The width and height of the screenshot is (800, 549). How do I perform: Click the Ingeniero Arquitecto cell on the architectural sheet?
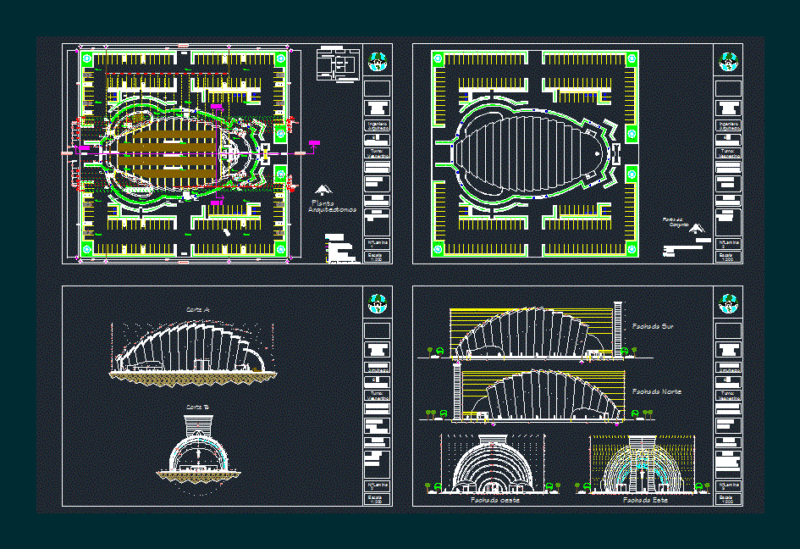[x=377, y=126]
